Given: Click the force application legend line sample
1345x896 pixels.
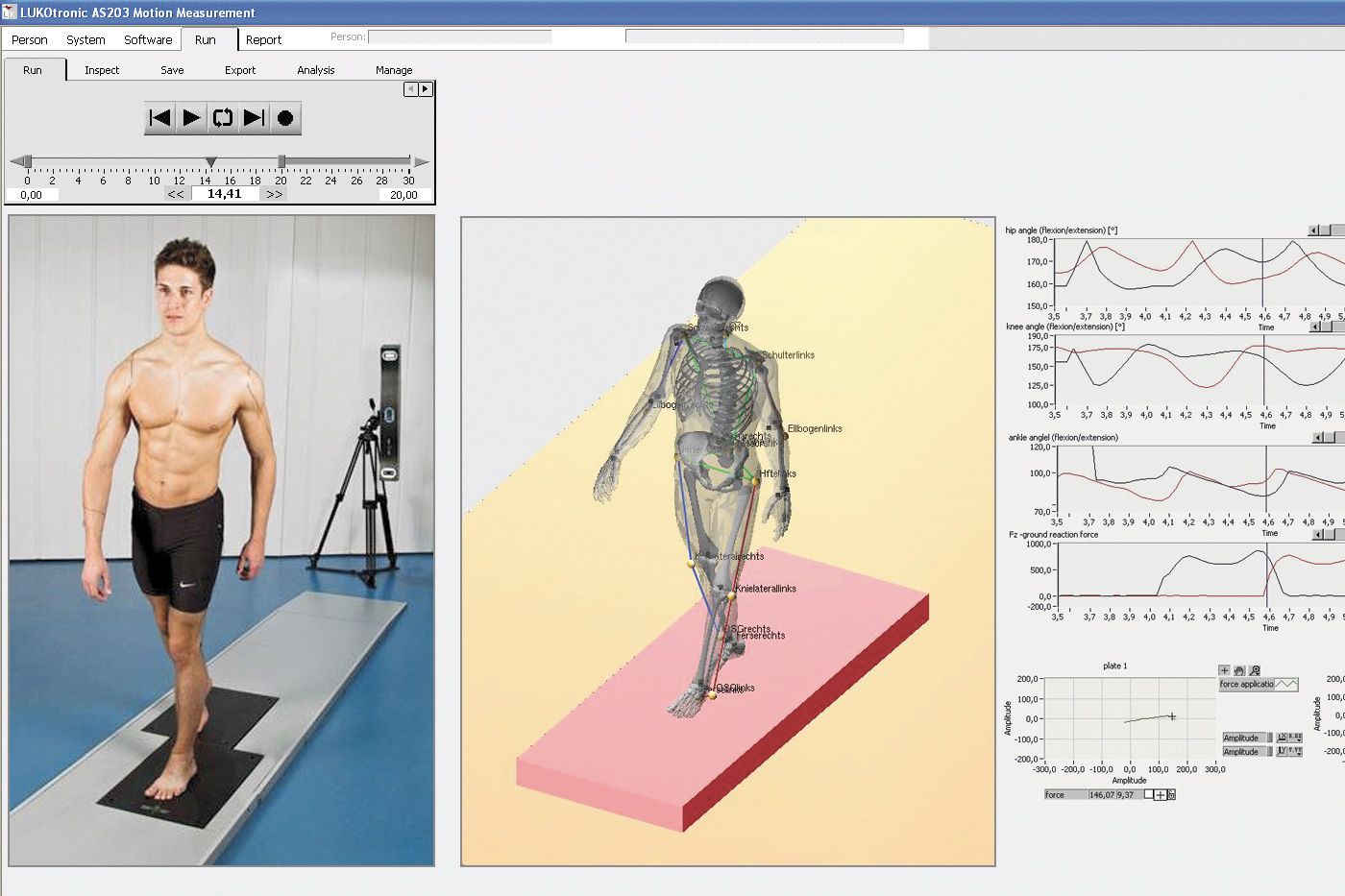Looking at the screenshot, I should (x=1286, y=685).
